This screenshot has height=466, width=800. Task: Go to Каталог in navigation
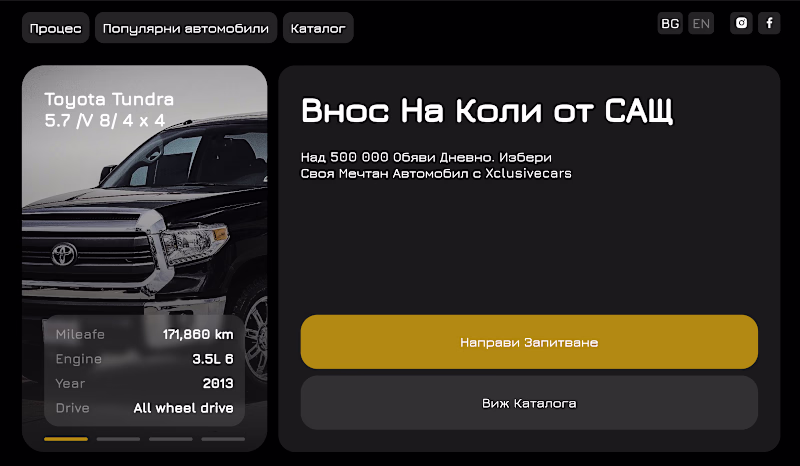[318, 28]
